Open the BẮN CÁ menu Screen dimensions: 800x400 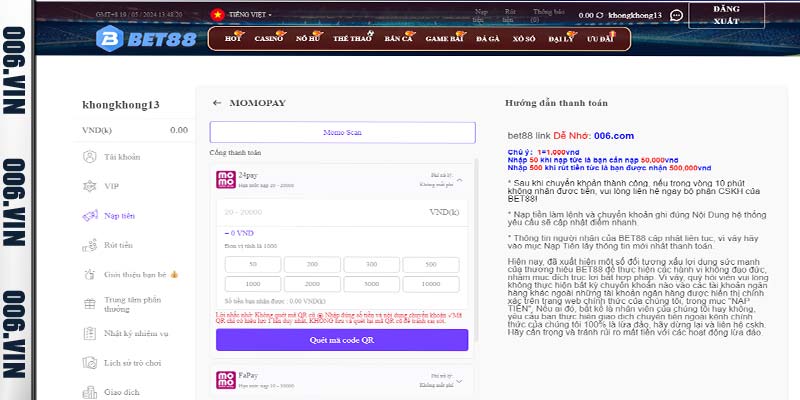399,39
